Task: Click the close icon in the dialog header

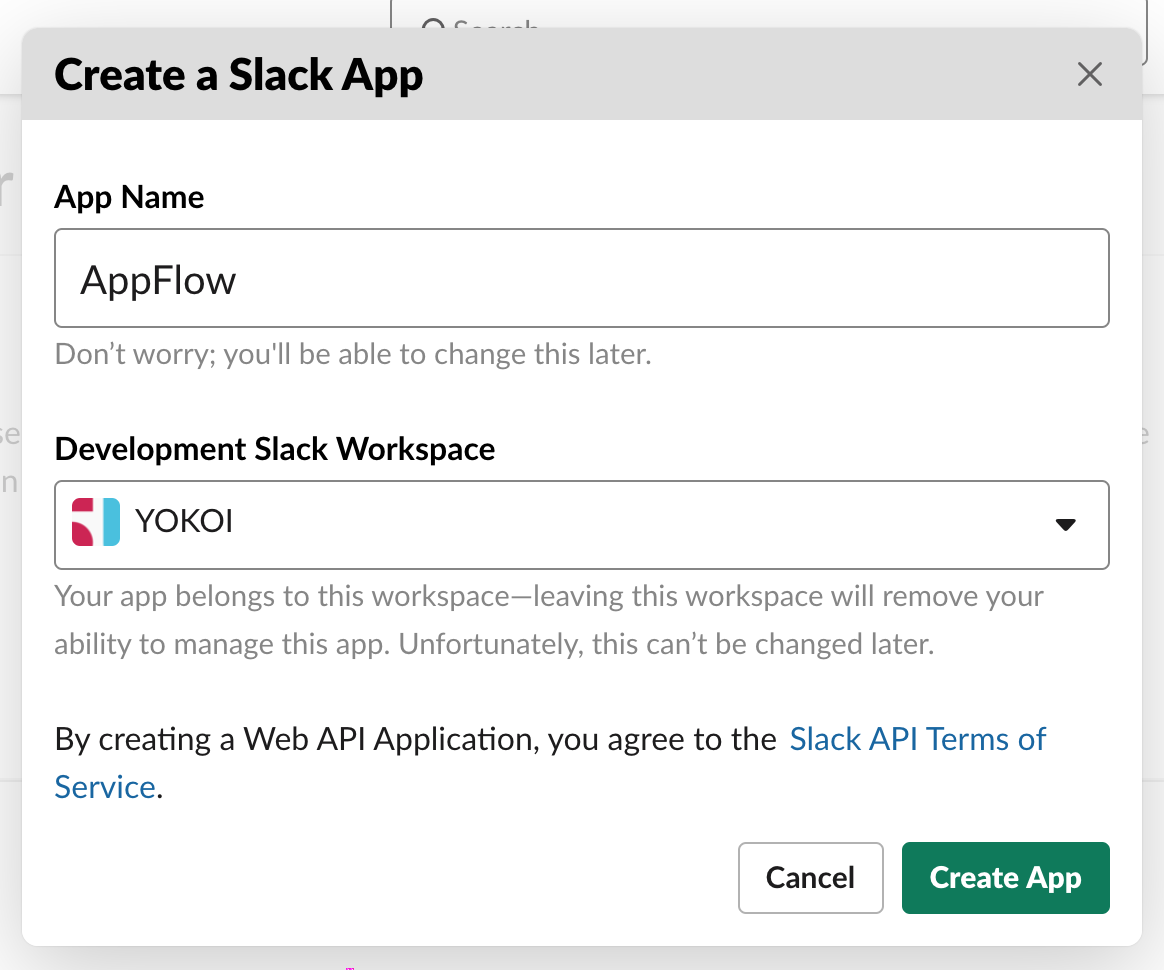Action: point(1089,74)
